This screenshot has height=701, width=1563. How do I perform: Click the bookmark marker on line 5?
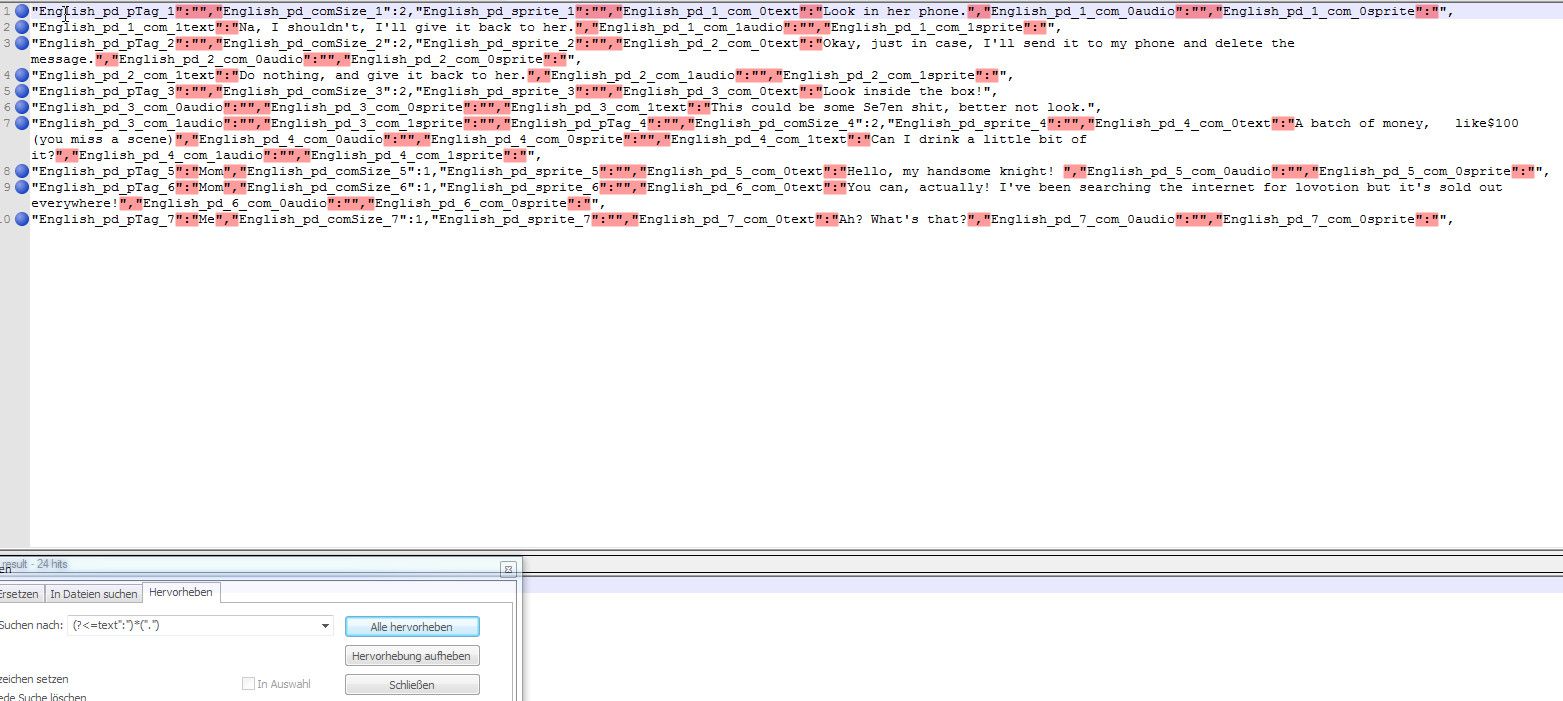(x=22, y=92)
